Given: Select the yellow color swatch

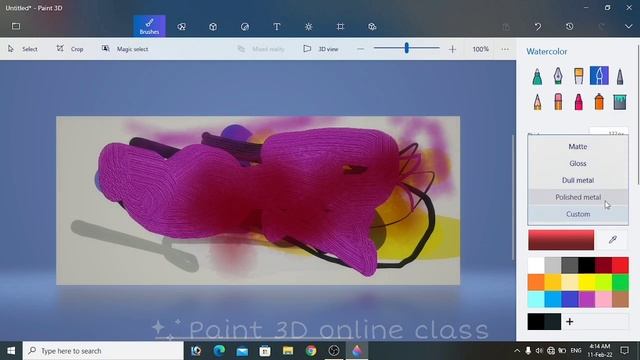Looking at the screenshot, I should (587, 282).
